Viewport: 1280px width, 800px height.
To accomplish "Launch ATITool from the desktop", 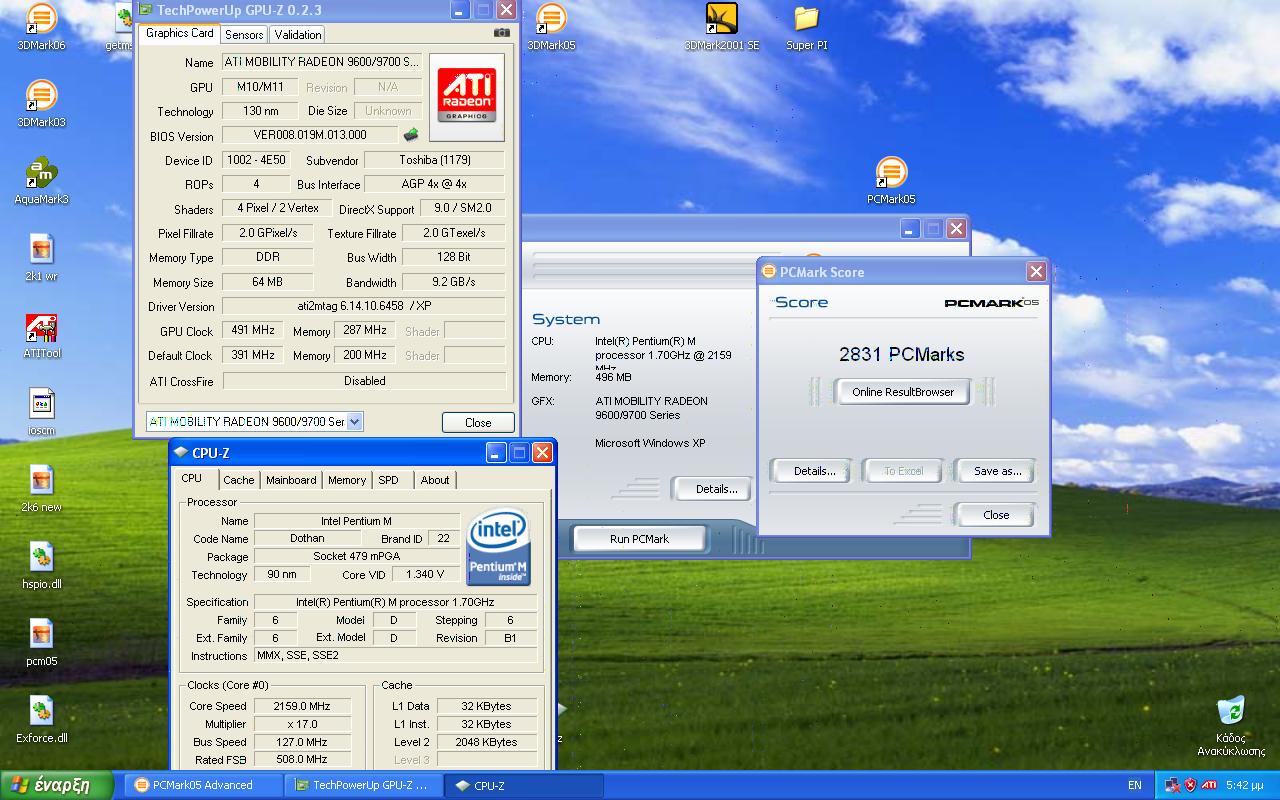I will pos(41,335).
